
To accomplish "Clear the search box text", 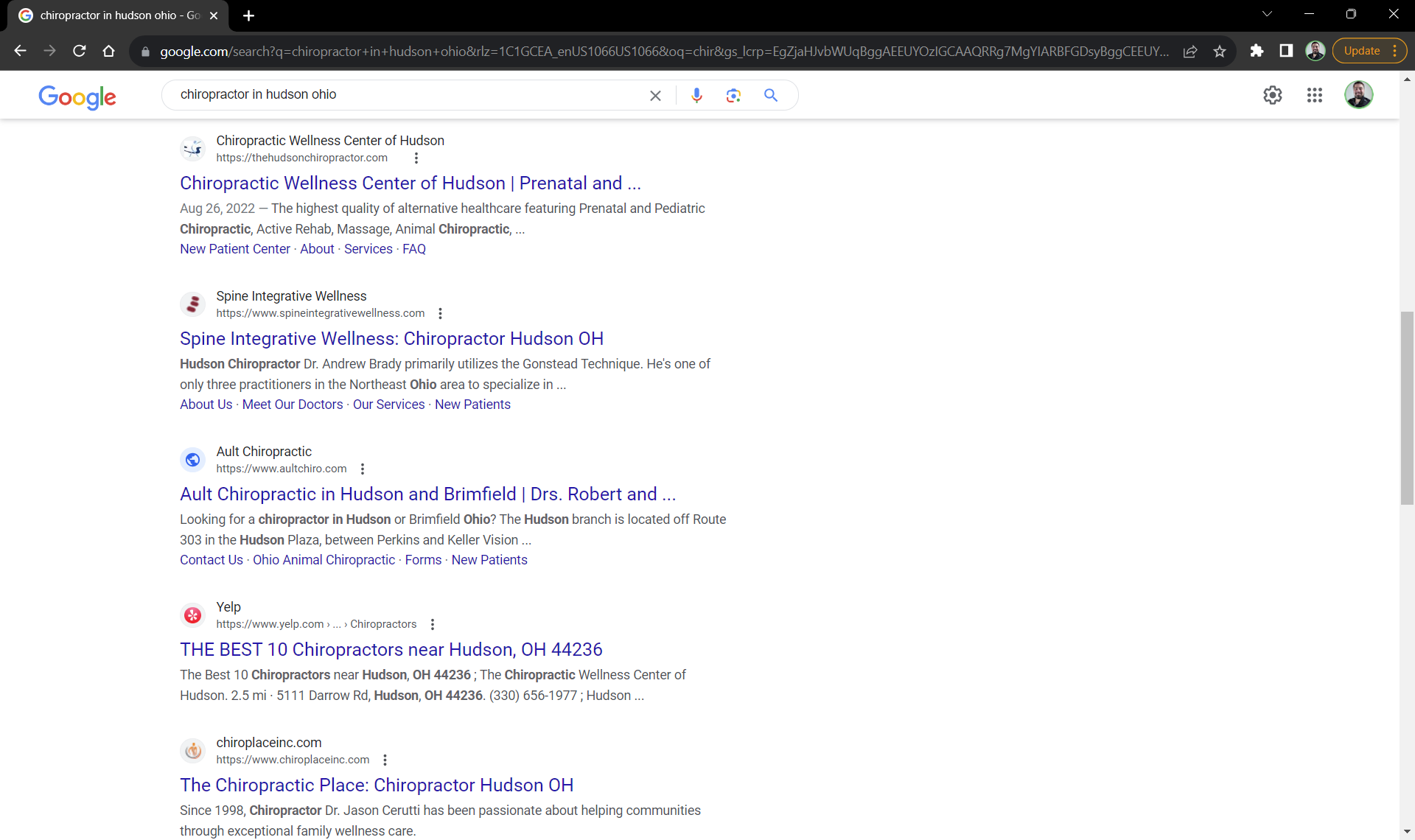I will (655, 96).
